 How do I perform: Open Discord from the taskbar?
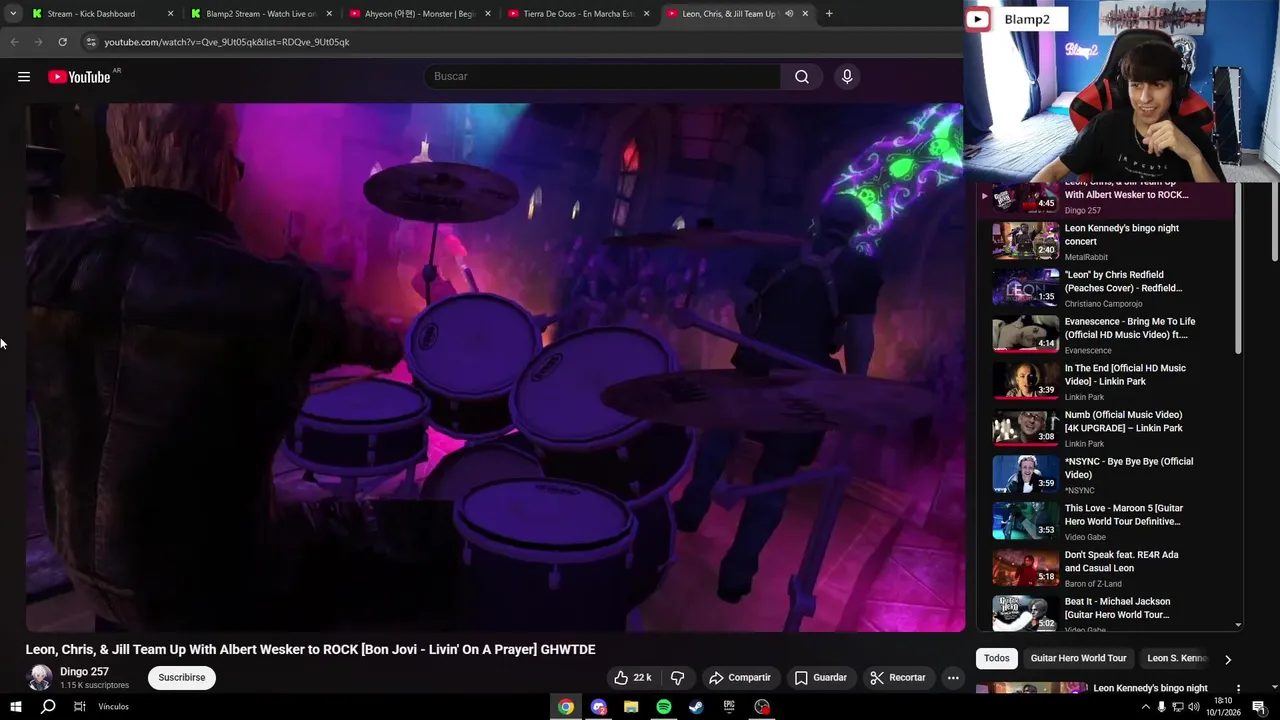point(599,707)
